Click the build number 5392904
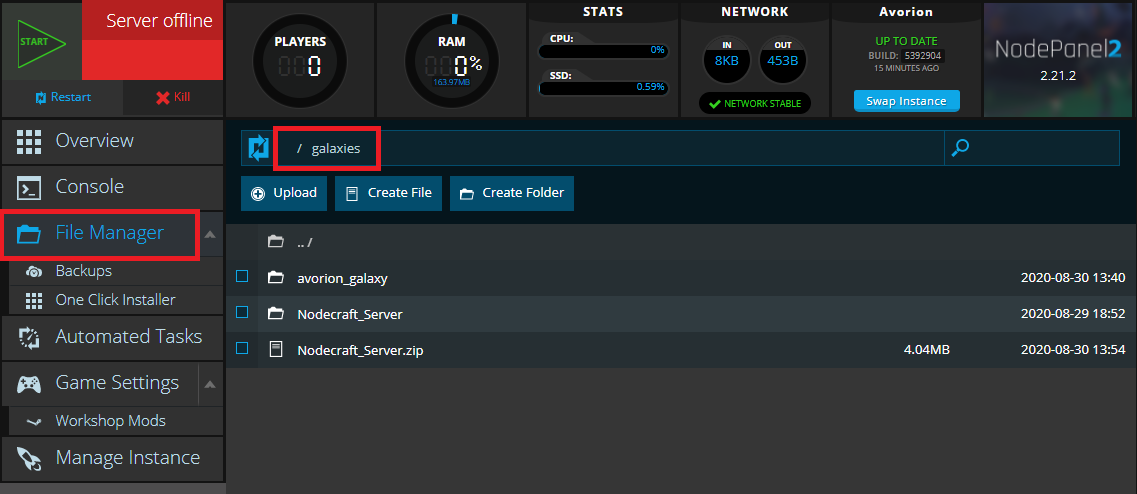The width and height of the screenshot is (1137, 494). 923,56
